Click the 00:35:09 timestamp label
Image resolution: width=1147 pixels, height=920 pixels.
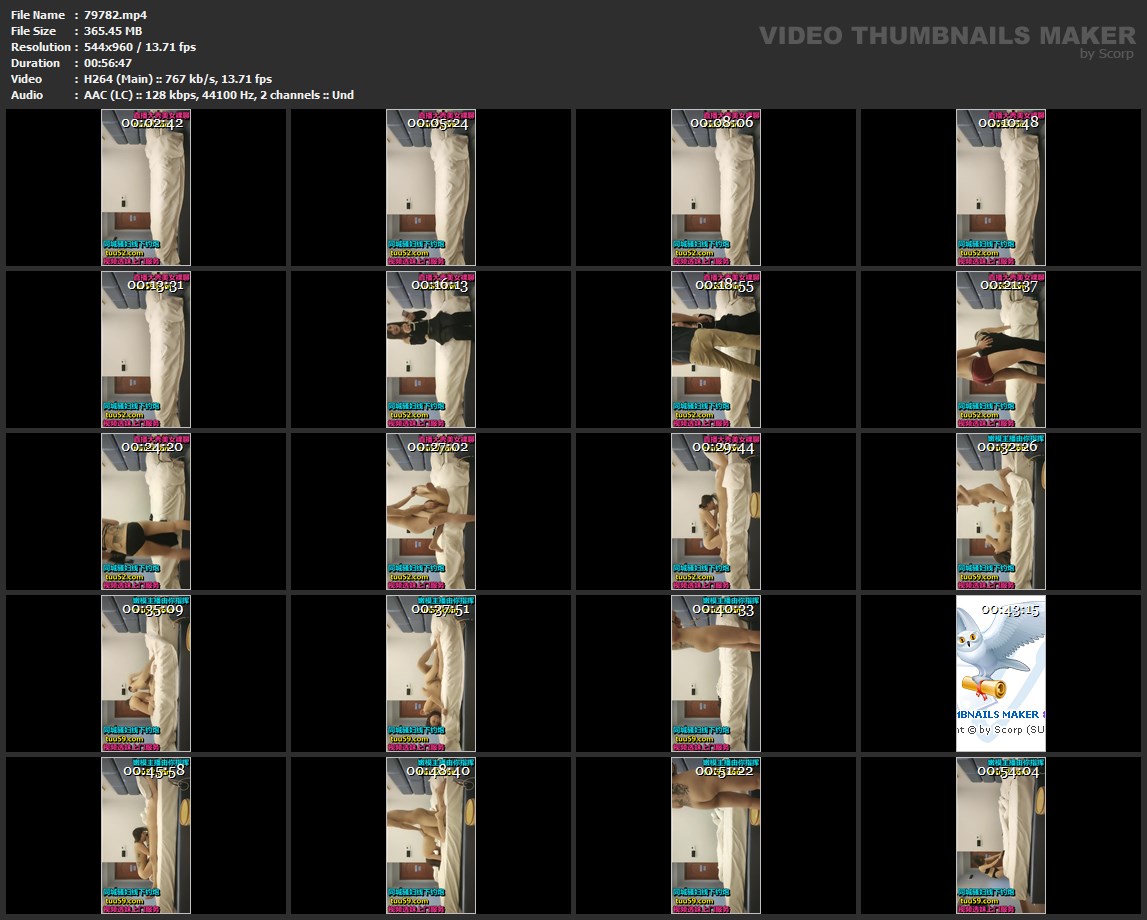click(x=153, y=609)
